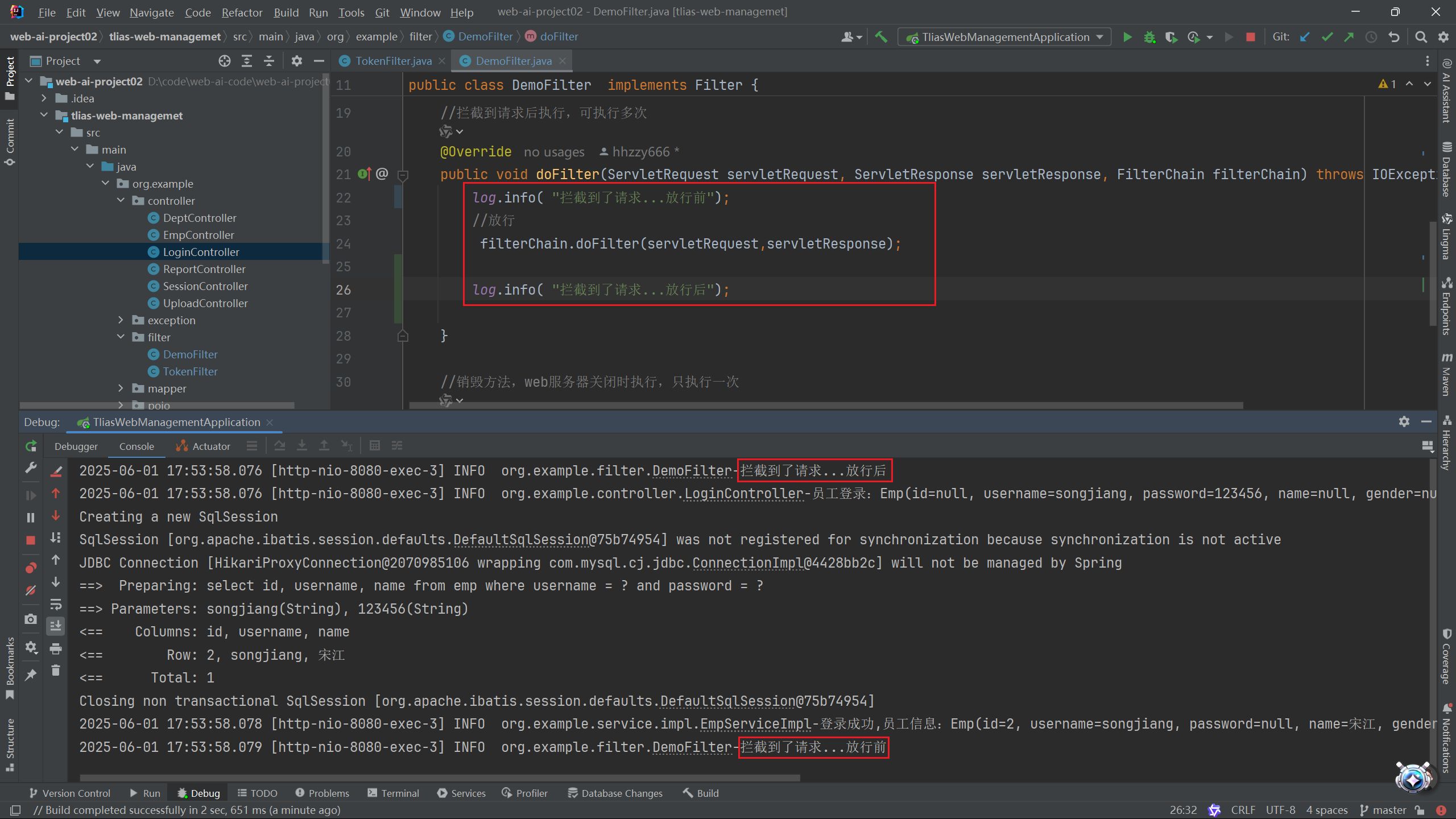Toggle soft-wrap in console output
Viewport: 1456px width, 819px height.
[56, 604]
